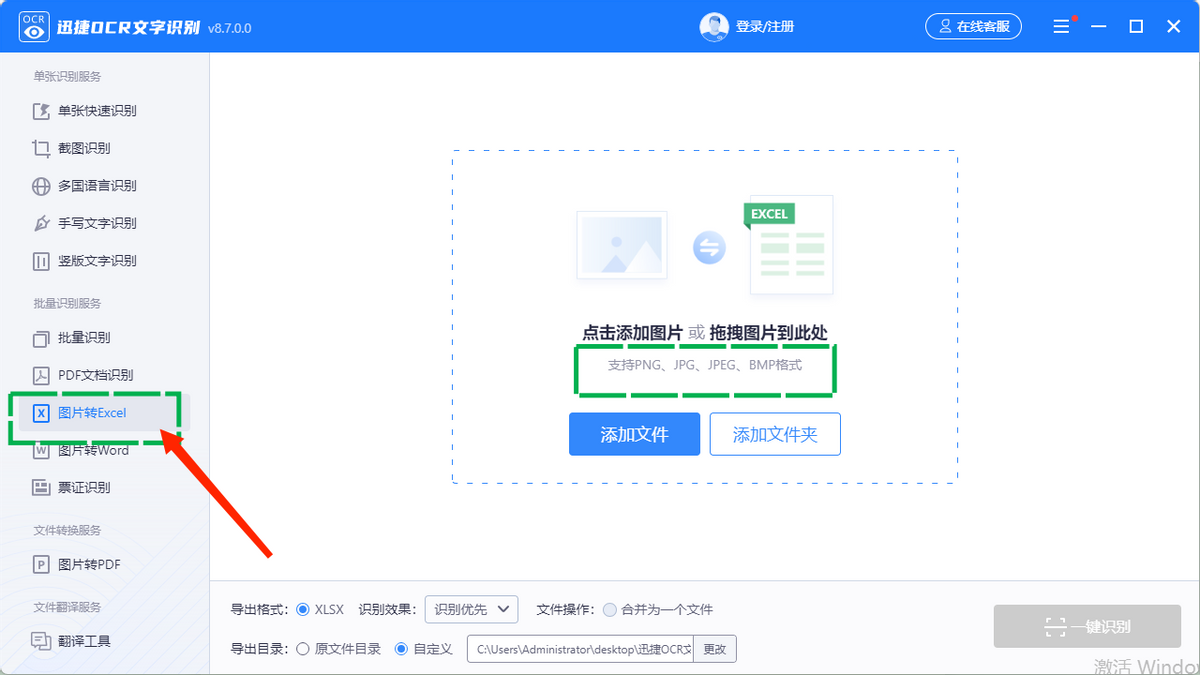This screenshot has height=675, width=1200.
Task: Click the export directory path field
Action: click(x=580, y=649)
